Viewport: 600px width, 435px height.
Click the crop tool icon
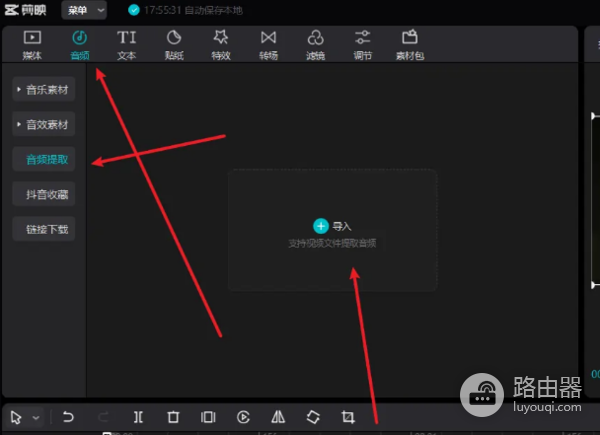[x=348, y=417]
